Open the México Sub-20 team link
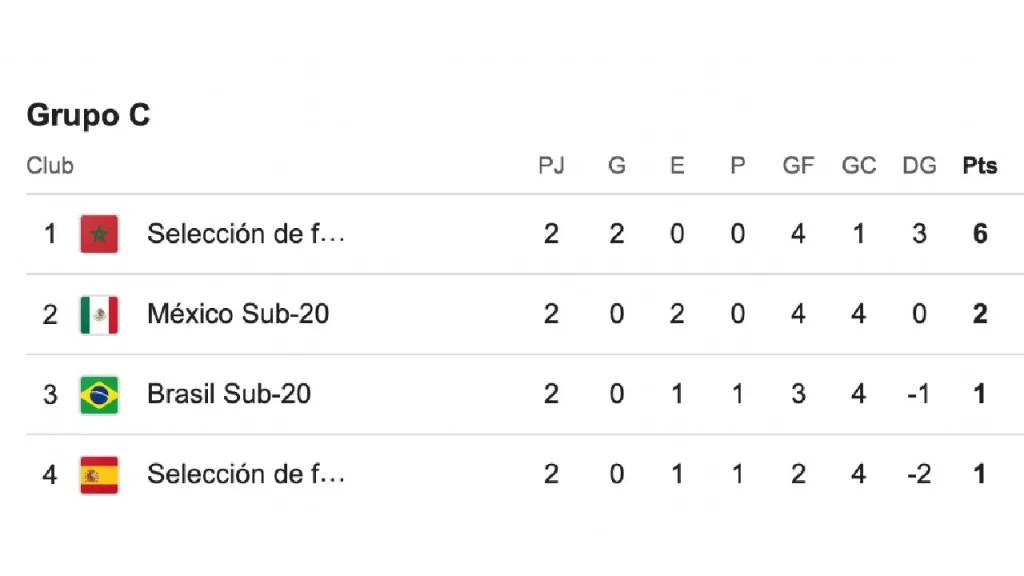This screenshot has height=576, width=1024. [x=238, y=314]
